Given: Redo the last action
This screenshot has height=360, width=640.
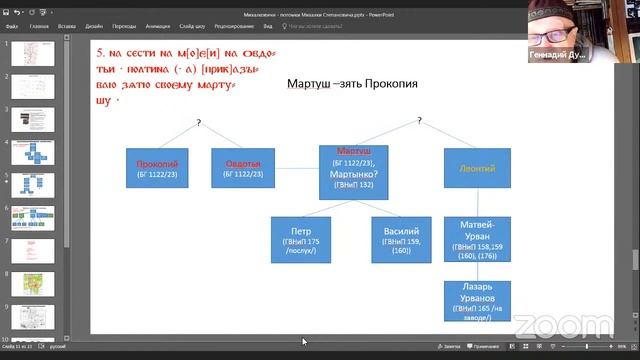Looking at the screenshot, I should pos(32,12).
